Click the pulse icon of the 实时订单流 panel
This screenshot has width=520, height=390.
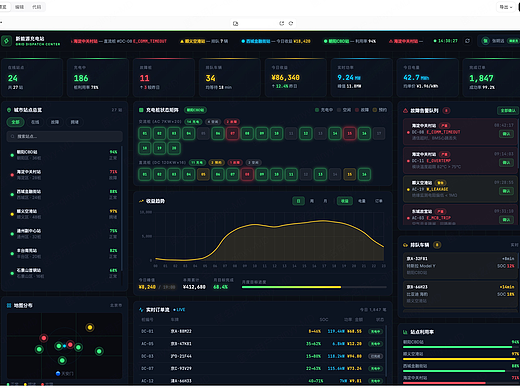[141, 310]
